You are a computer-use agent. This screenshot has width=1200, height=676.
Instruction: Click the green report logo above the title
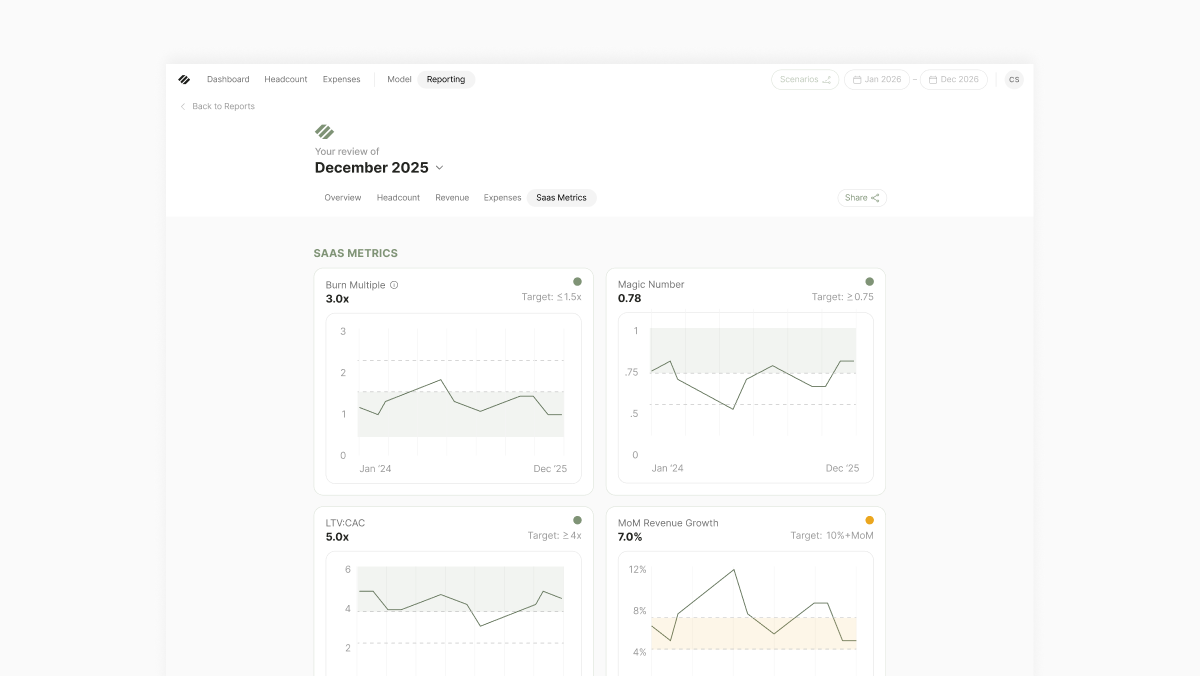[324, 131]
